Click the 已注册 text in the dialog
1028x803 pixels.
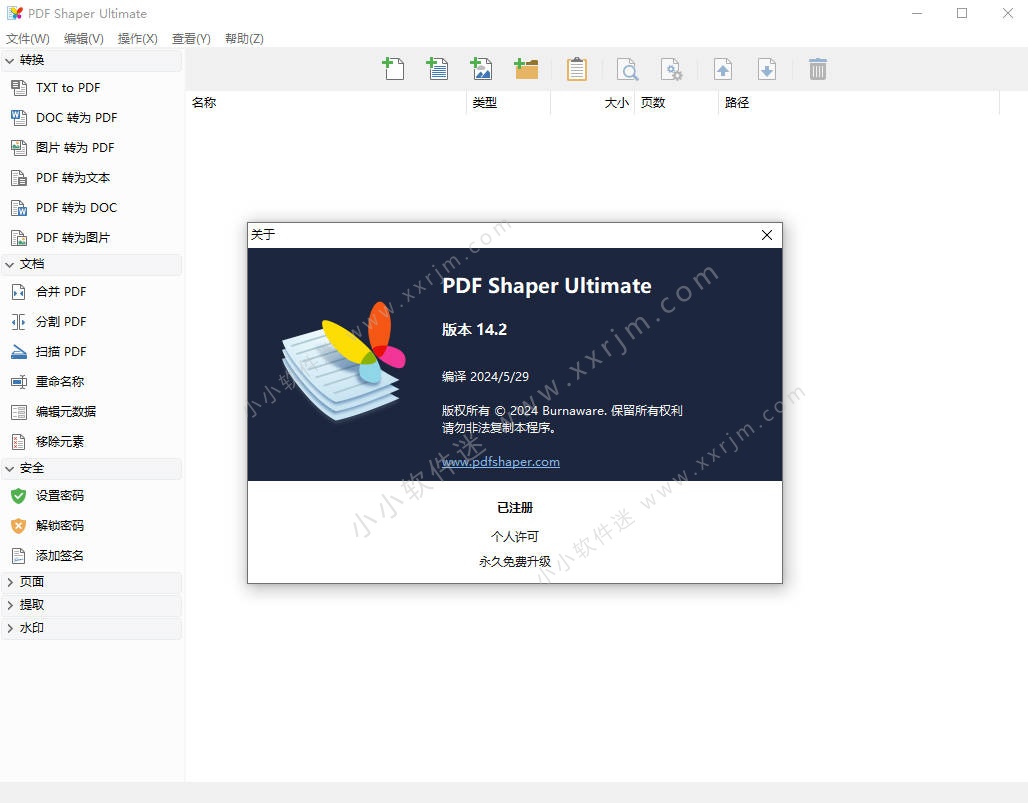pos(515,507)
